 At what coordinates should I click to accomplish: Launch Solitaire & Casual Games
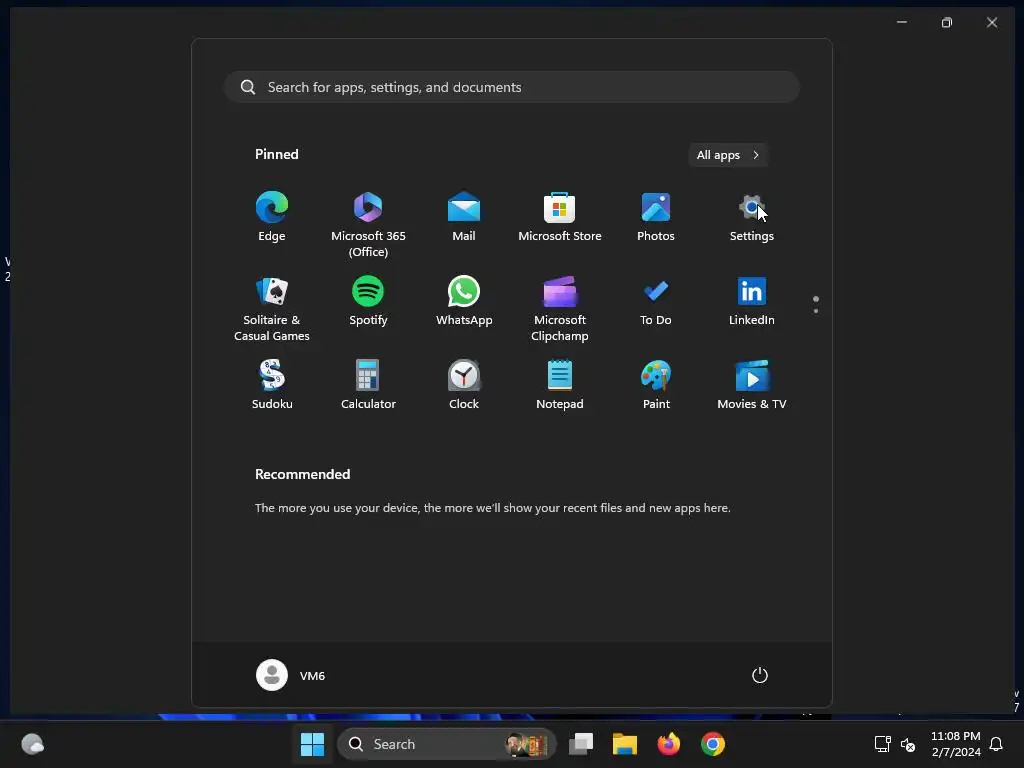click(x=272, y=308)
